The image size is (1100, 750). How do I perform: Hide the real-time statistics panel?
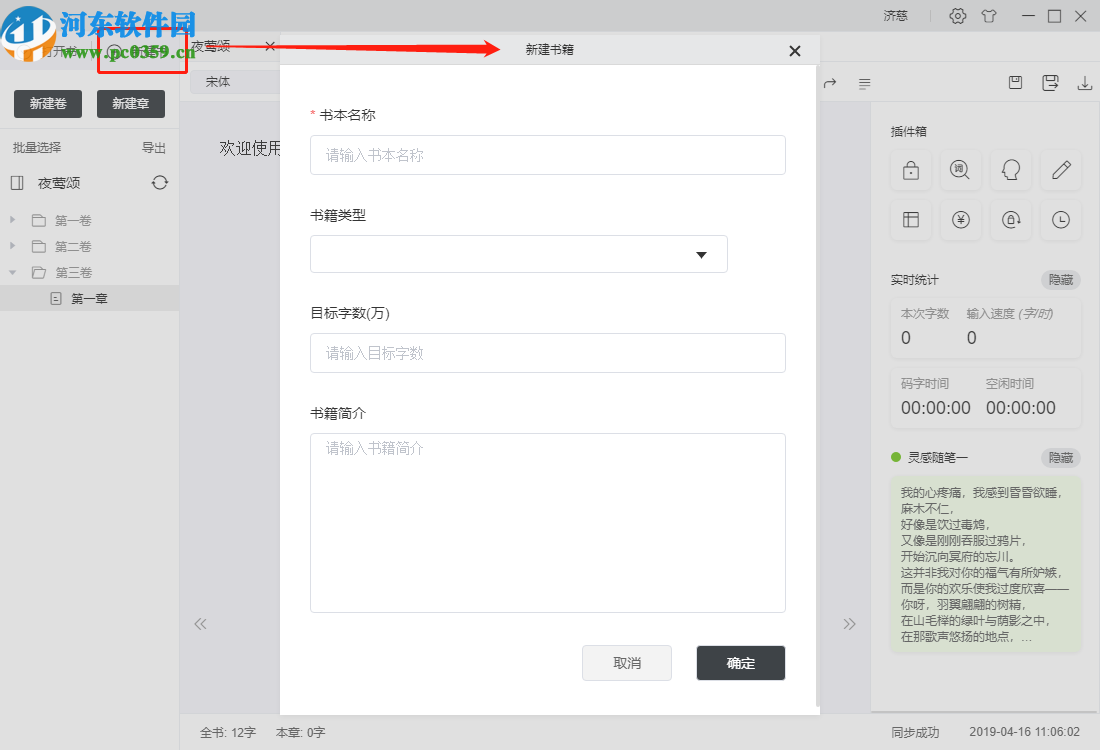1060,280
